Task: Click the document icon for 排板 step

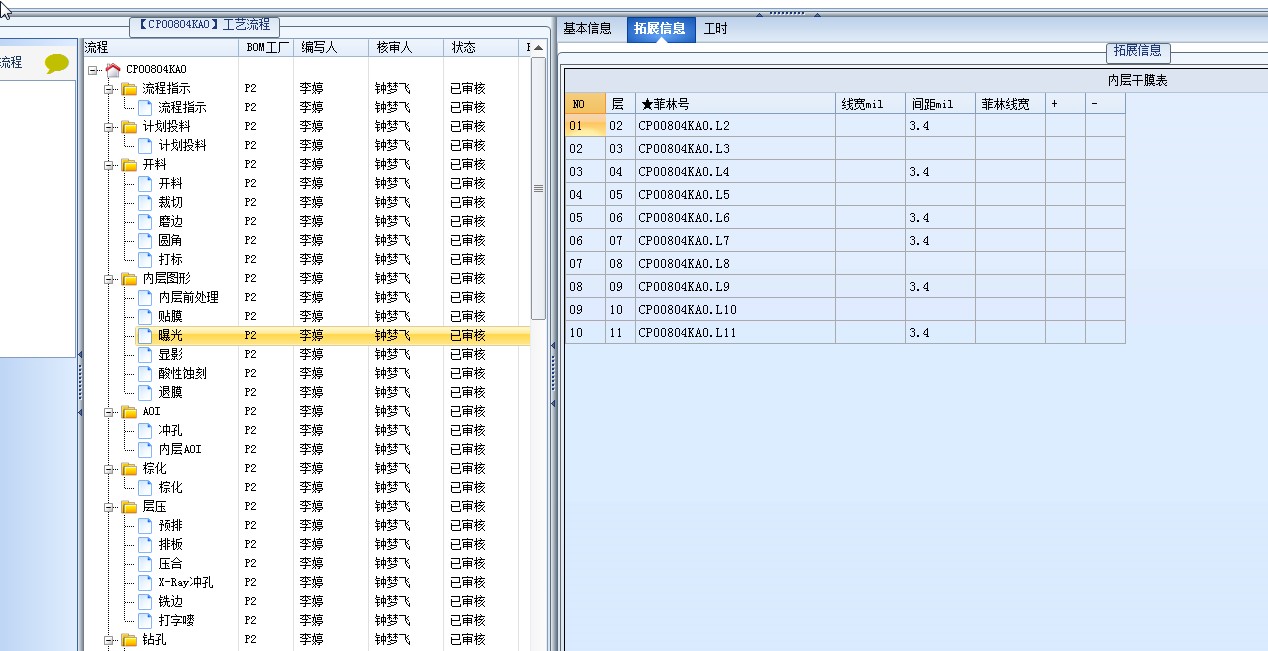Action: tap(145, 544)
